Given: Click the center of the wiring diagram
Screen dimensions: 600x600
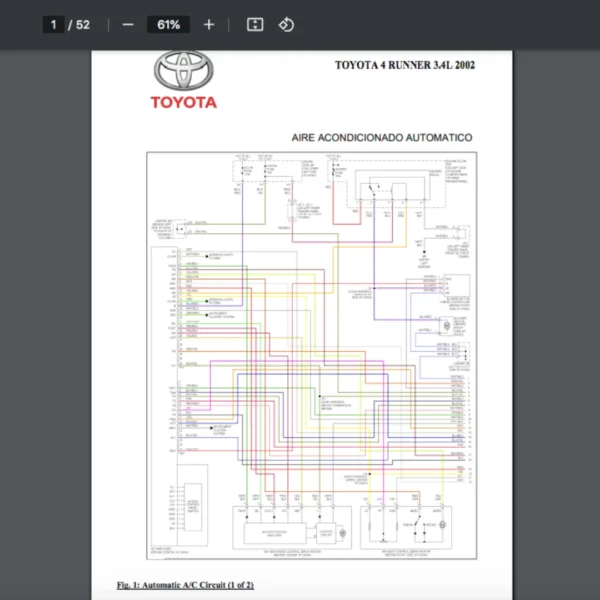Looking at the screenshot, I should (x=311, y=355).
